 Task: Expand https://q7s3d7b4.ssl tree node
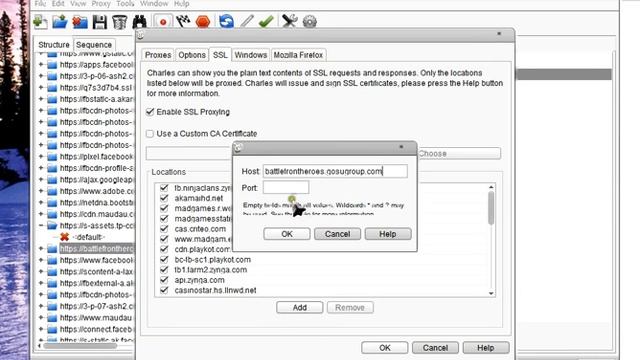coord(41,87)
